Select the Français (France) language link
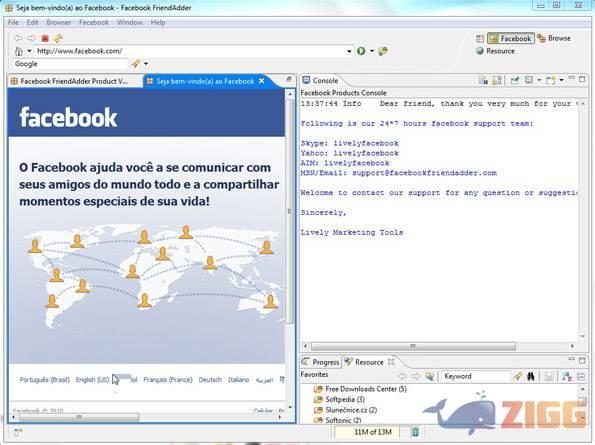Viewport: 595px width, 445px height. (168, 380)
